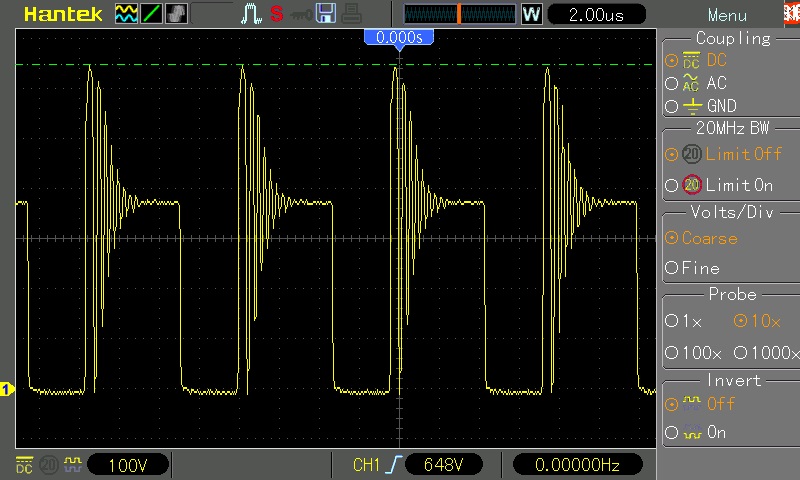This screenshot has height=480, width=800.
Task: Click the CH1 trigger source label
Action: [366, 465]
